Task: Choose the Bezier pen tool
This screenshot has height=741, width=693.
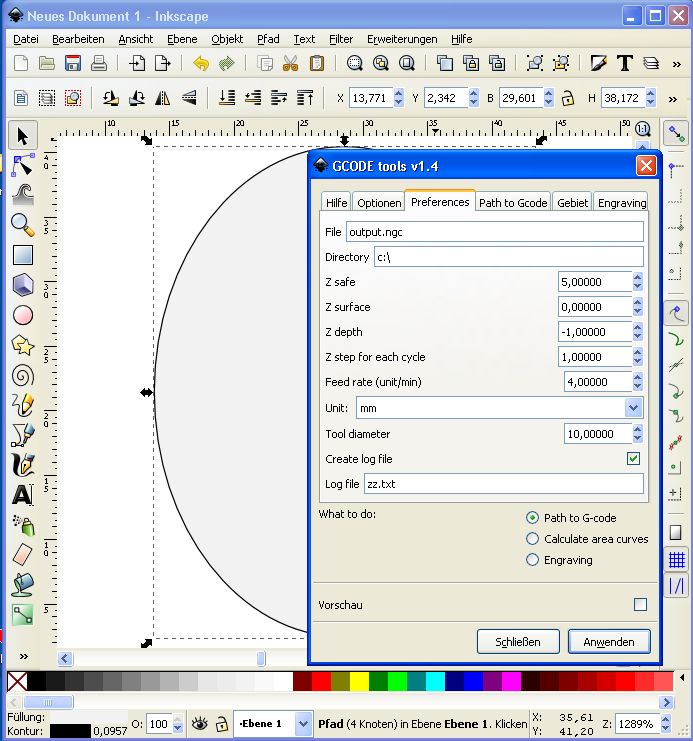Action: tap(22, 435)
